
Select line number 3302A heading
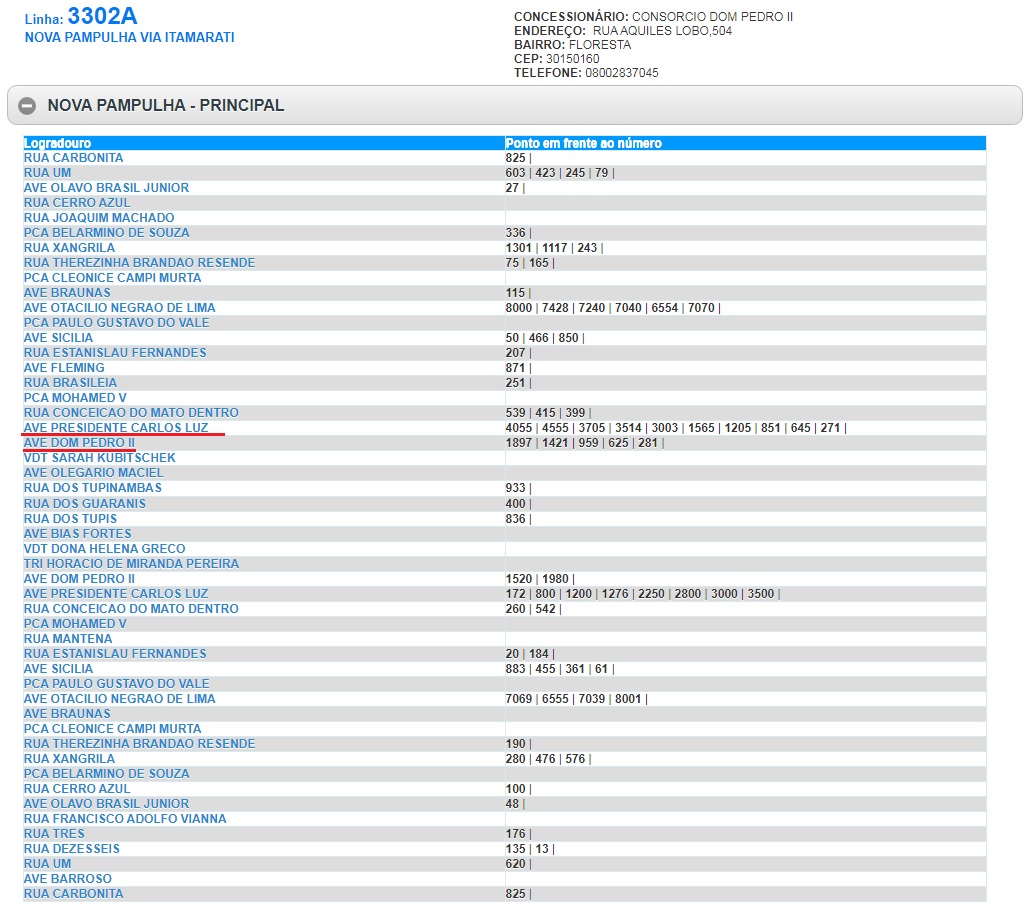(x=102, y=16)
